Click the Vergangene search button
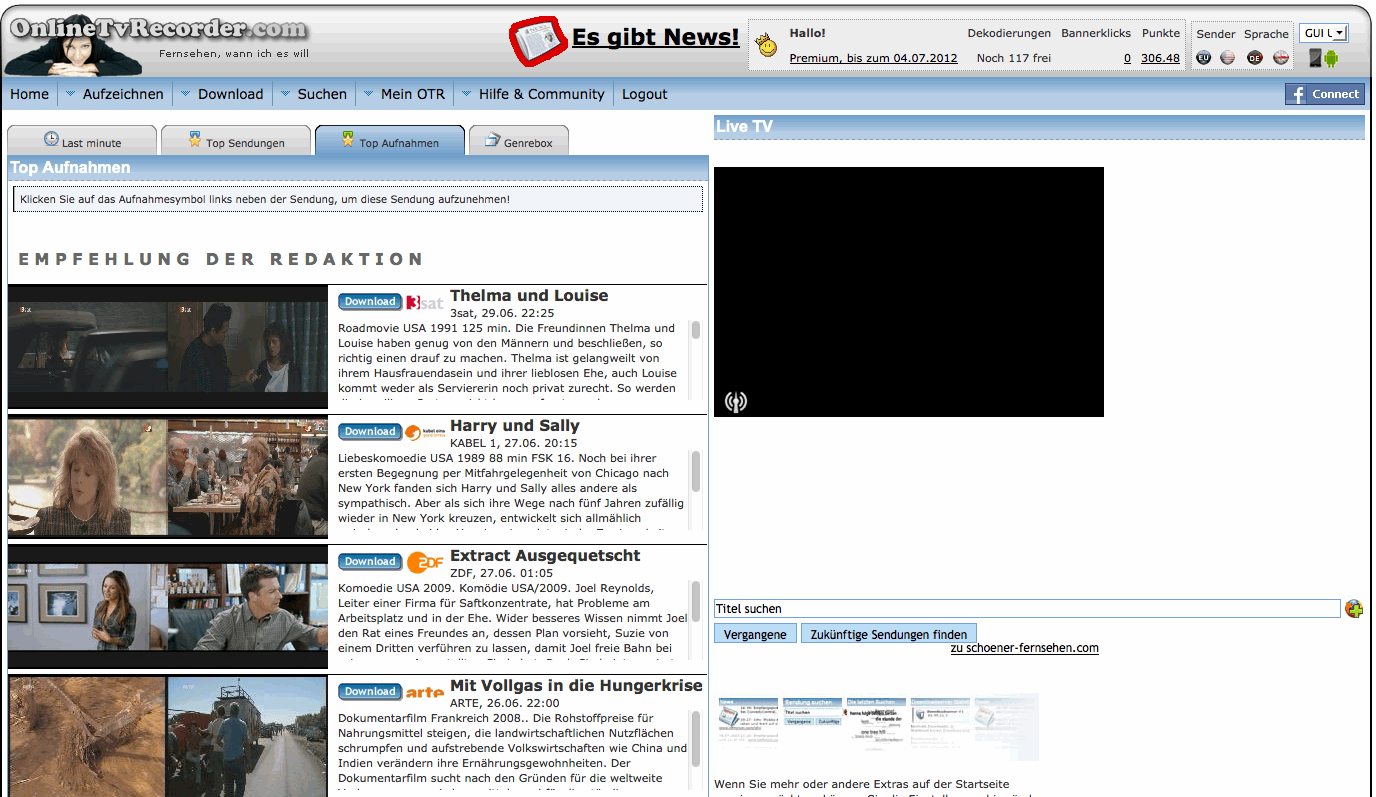This screenshot has height=797, width=1376. pyautogui.click(x=755, y=634)
